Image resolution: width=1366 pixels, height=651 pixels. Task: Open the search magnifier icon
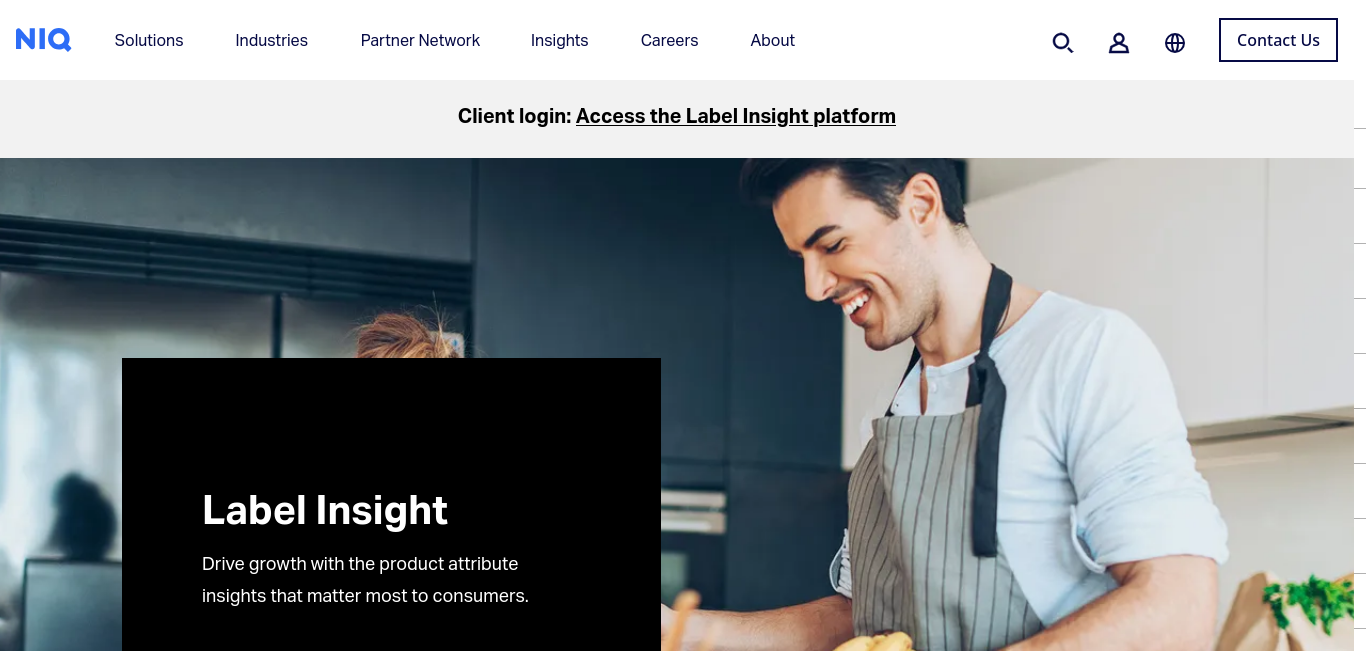pyautogui.click(x=1063, y=42)
